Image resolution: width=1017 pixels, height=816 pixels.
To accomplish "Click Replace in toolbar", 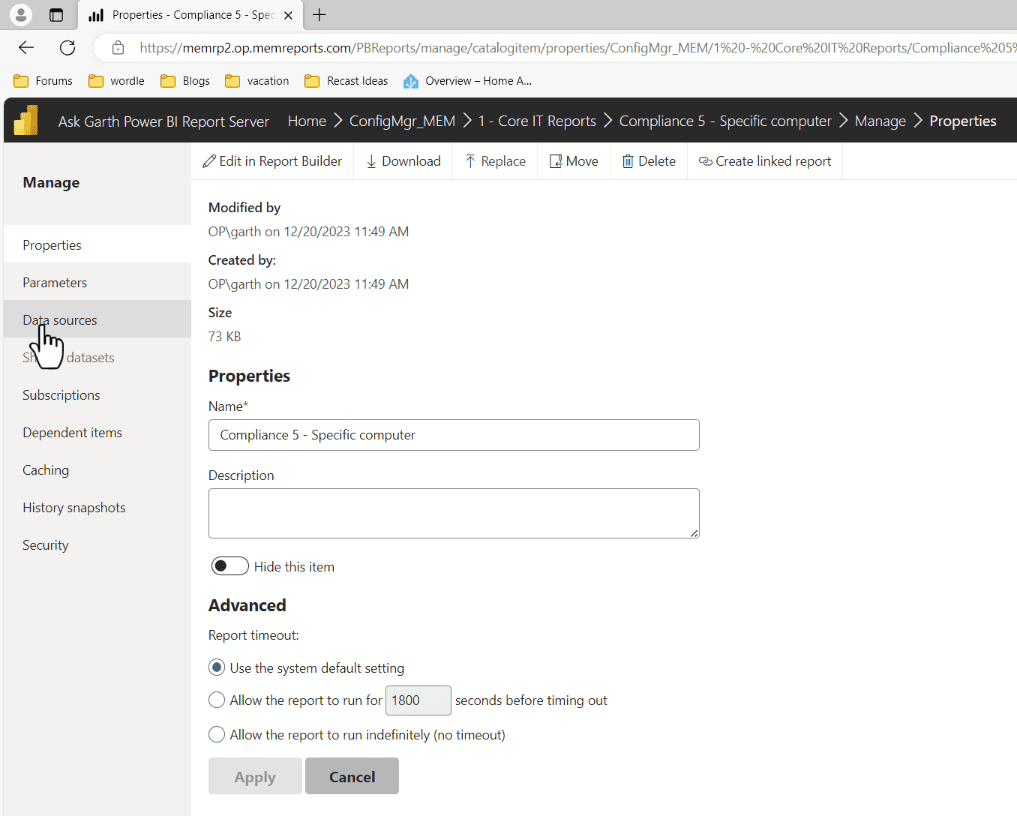I will [495, 161].
